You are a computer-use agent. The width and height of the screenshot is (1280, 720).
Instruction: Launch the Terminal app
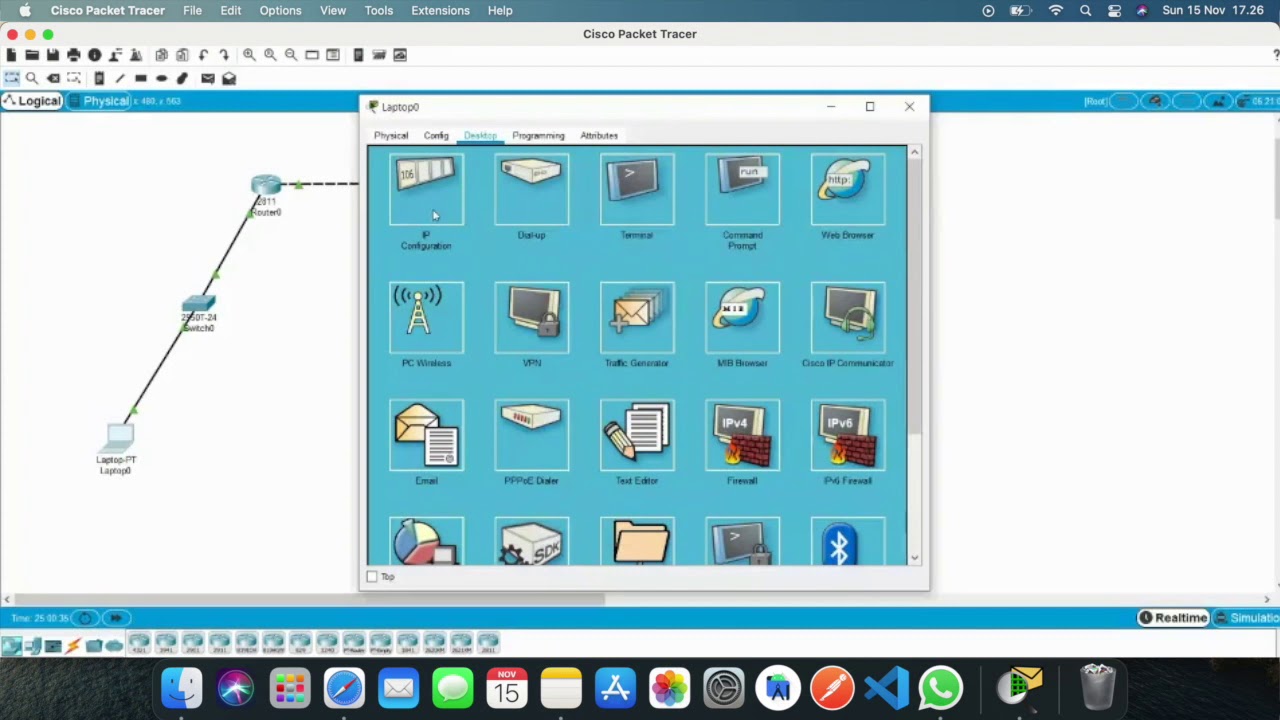click(x=637, y=189)
